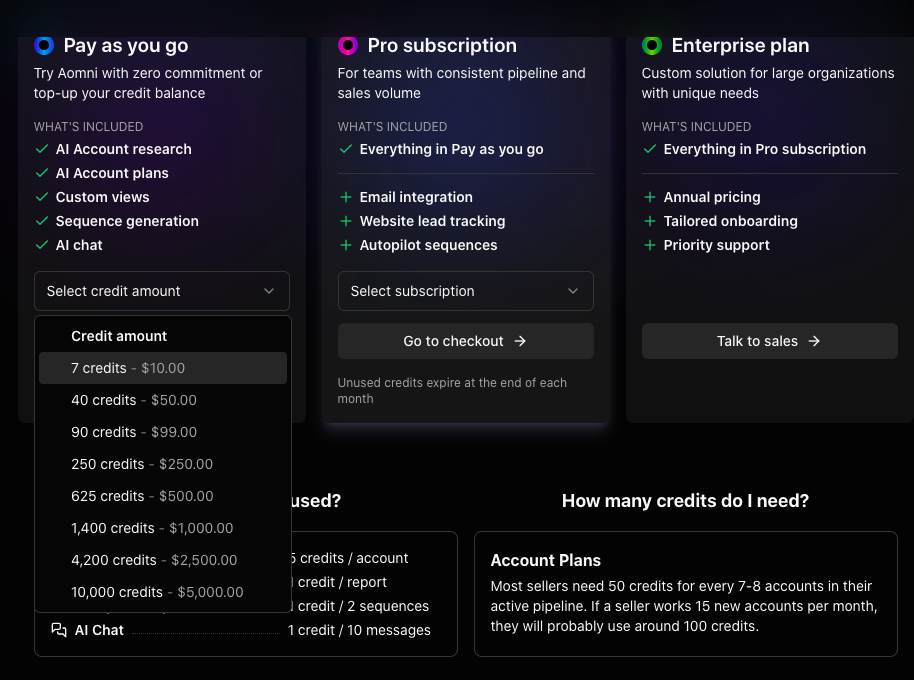Click the Talk to sales button
914x680 pixels.
(x=769, y=341)
